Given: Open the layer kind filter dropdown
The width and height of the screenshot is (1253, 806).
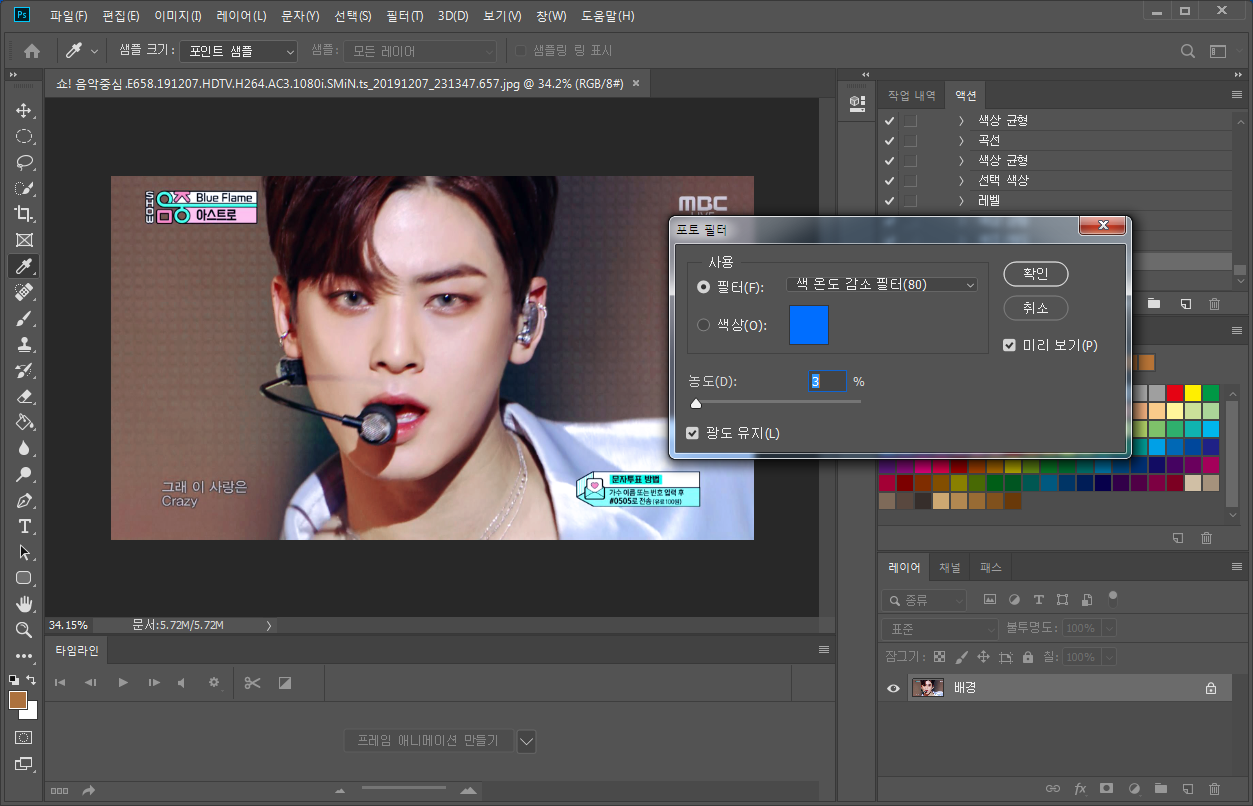Looking at the screenshot, I should coord(924,600).
